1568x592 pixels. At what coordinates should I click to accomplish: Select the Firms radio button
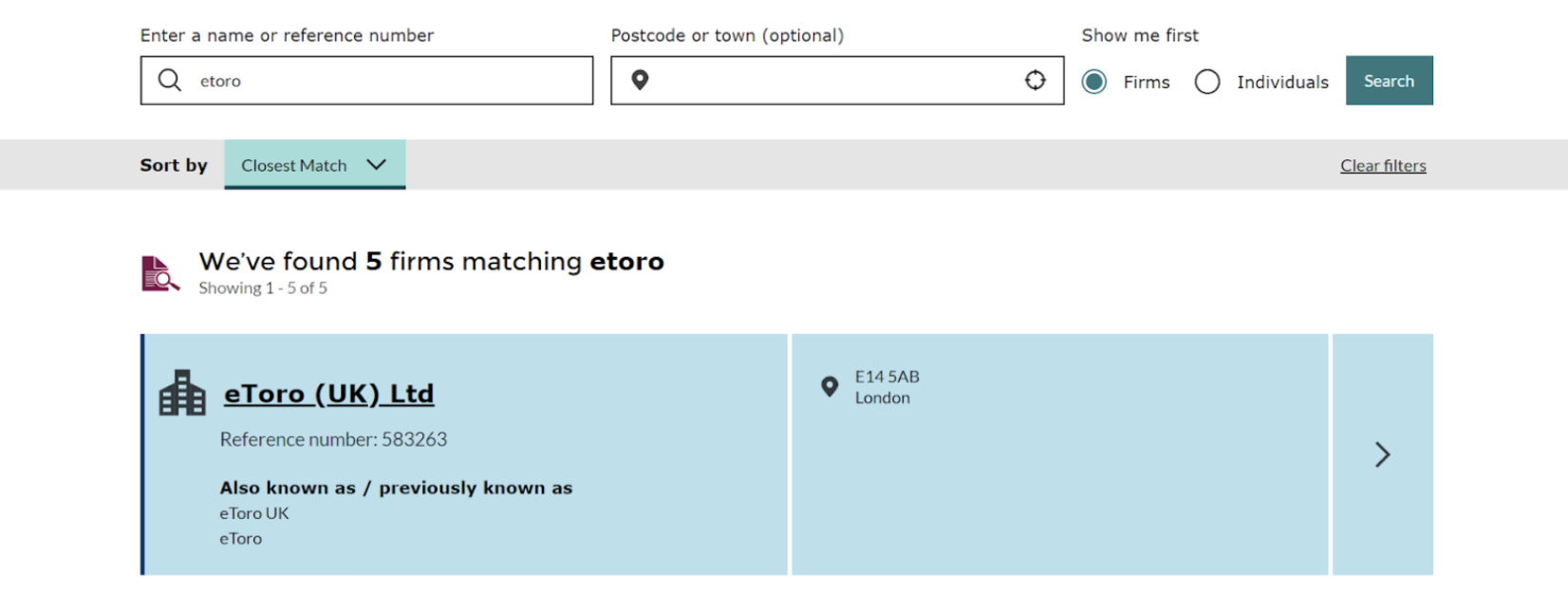coord(1094,82)
